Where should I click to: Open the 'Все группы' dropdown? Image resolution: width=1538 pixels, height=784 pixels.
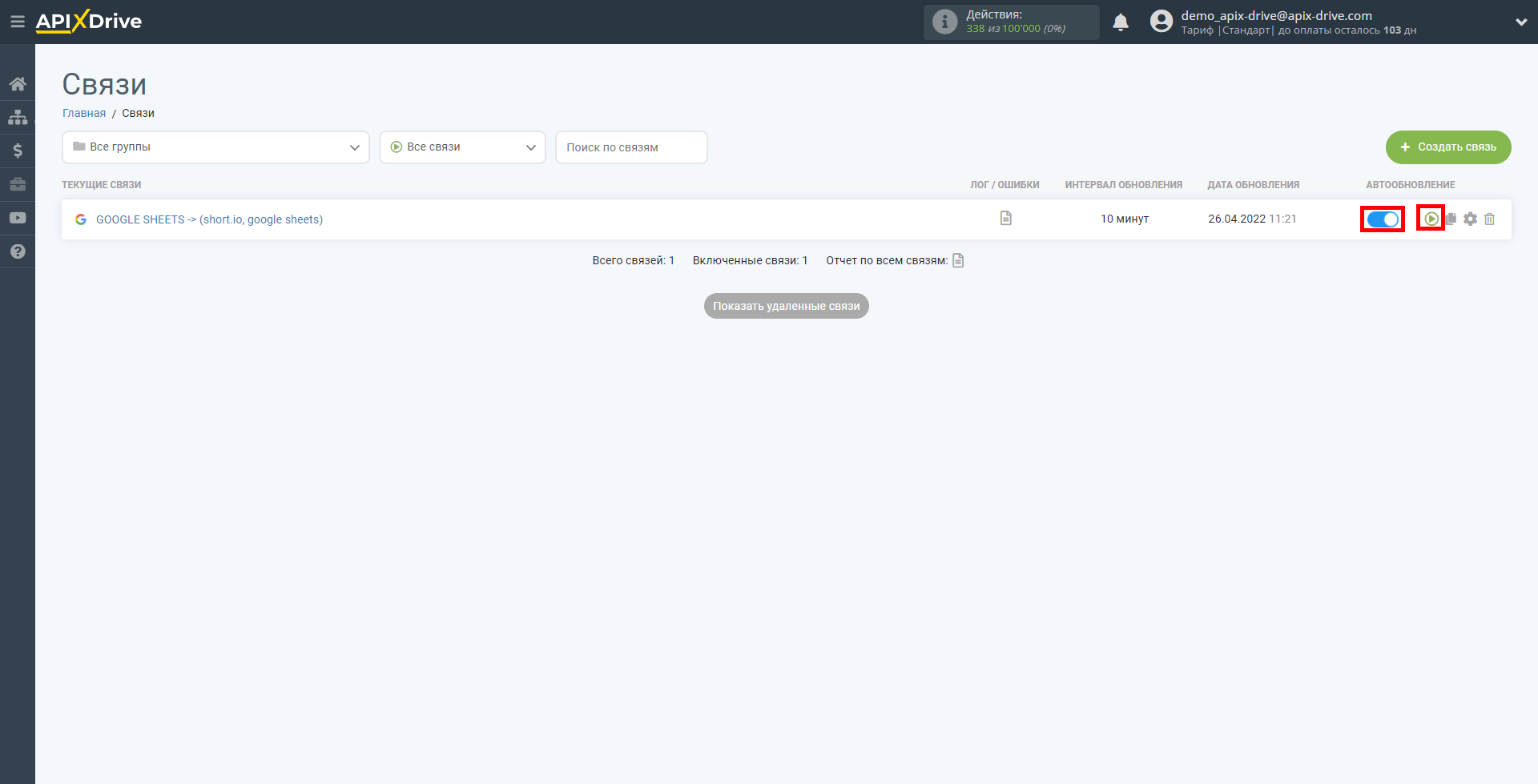pos(215,147)
